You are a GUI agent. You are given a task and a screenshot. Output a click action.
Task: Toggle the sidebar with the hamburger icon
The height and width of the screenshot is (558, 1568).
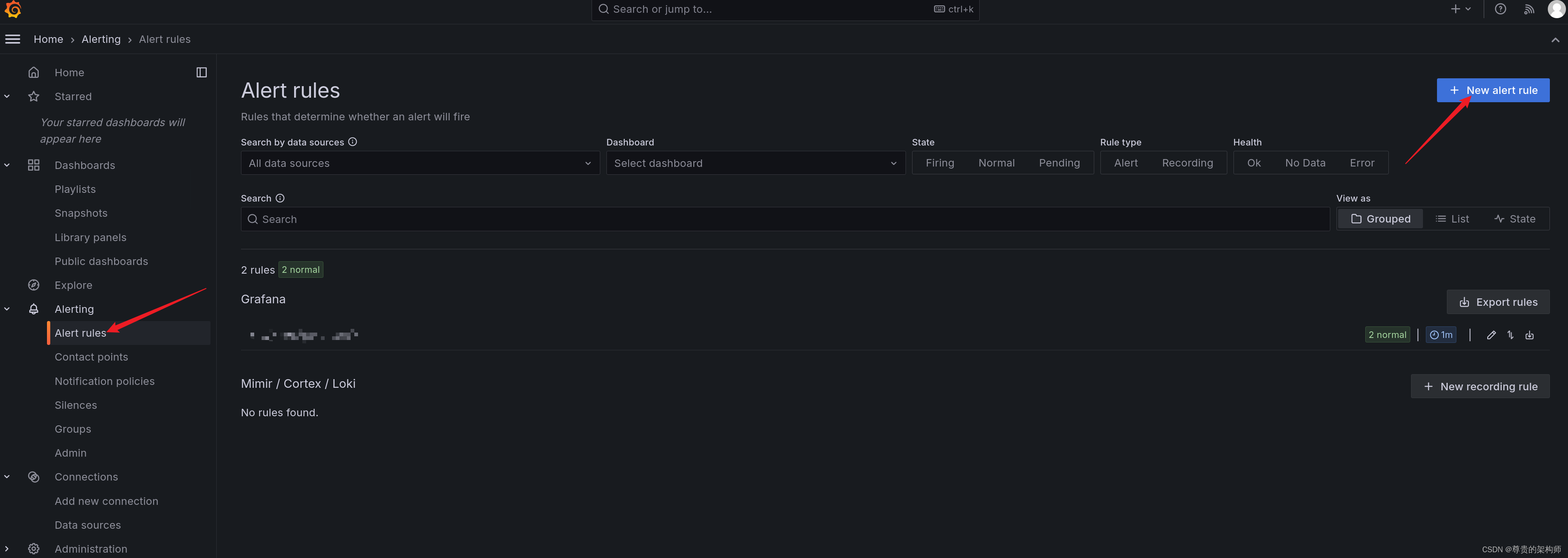pyautogui.click(x=12, y=38)
